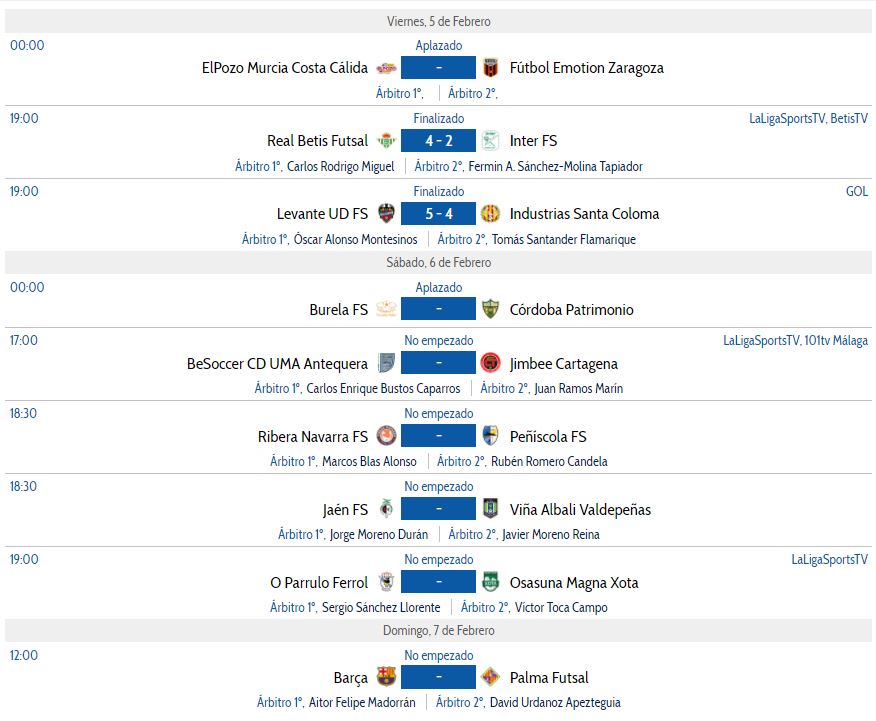Viewport: 876px width, 721px height.
Task: Open the Viña Albali Valdepeñas team link
Action: coord(580,510)
